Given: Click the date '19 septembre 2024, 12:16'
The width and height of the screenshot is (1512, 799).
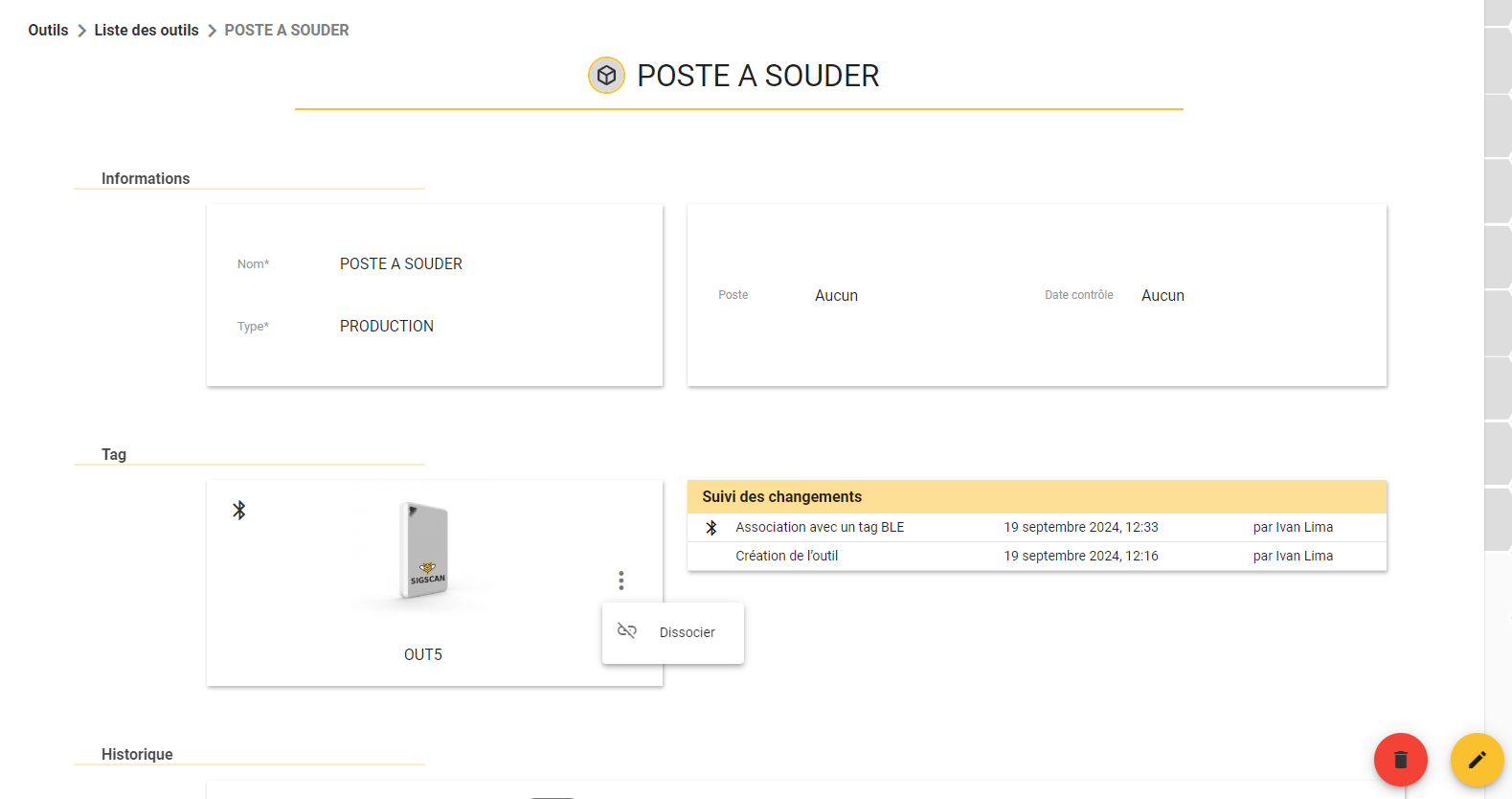Looking at the screenshot, I should pyautogui.click(x=1081, y=556).
